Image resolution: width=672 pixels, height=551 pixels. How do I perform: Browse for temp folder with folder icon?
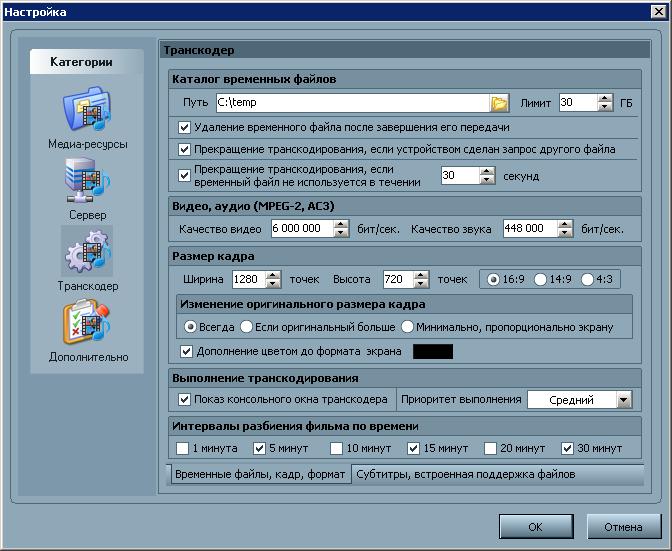pyautogui.click(x=499, y=103)
